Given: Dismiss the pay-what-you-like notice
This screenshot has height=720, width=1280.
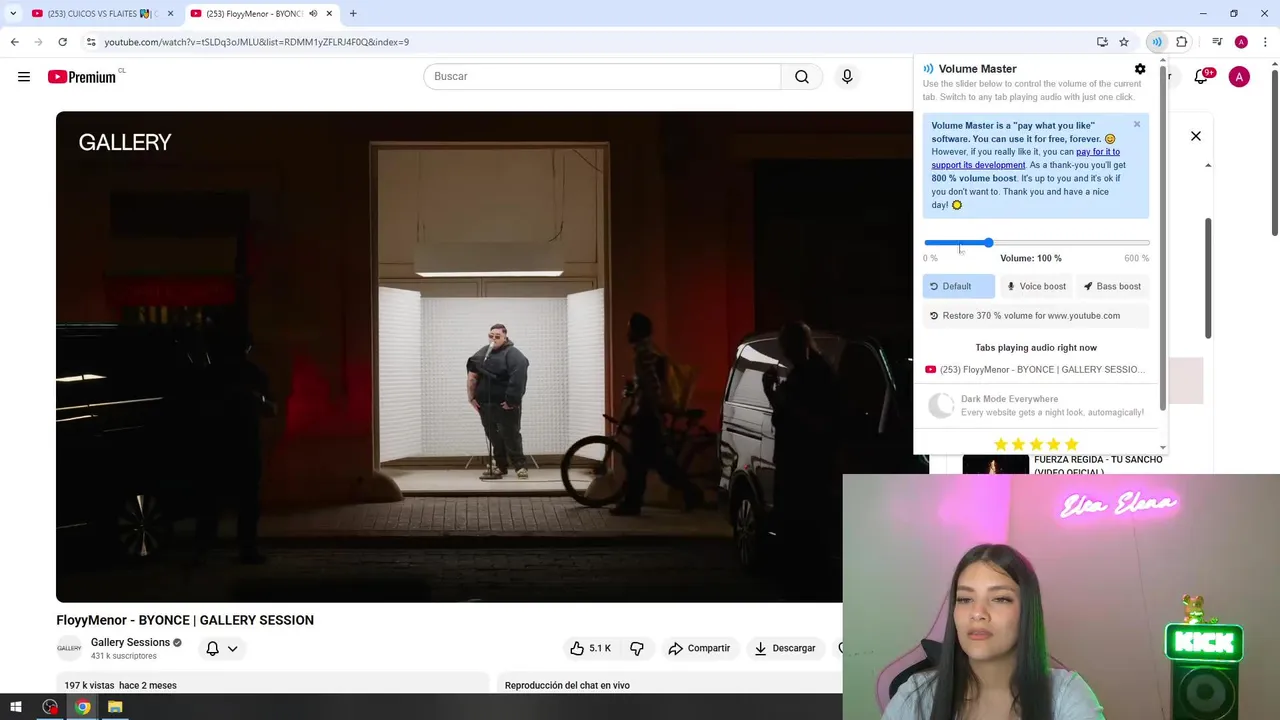Looking at the screenshot, I should pos(1137,124).
